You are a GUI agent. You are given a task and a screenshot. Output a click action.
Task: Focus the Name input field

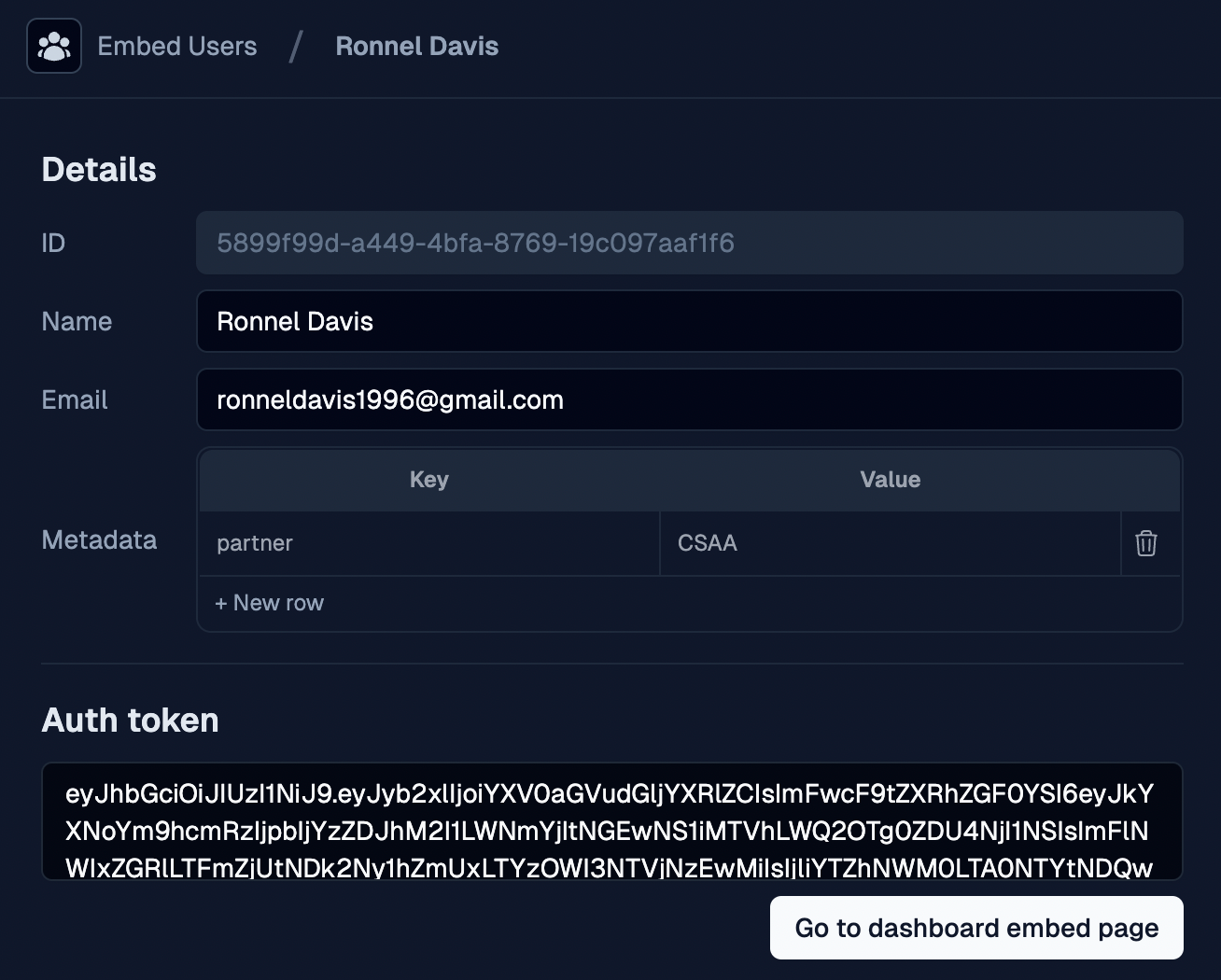point(689,322)
